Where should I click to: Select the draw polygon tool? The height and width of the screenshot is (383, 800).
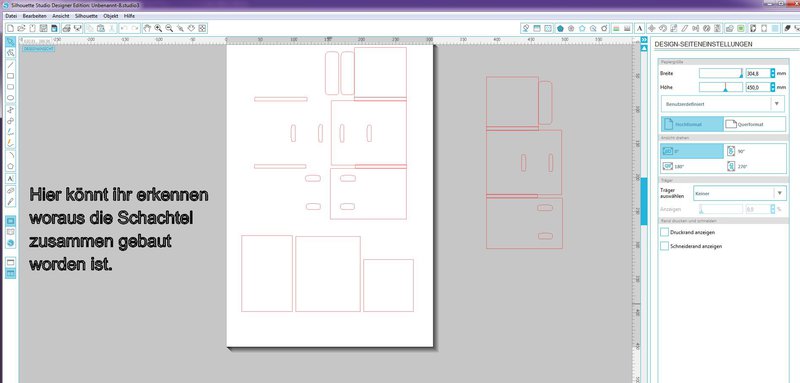tap(10, 167)
